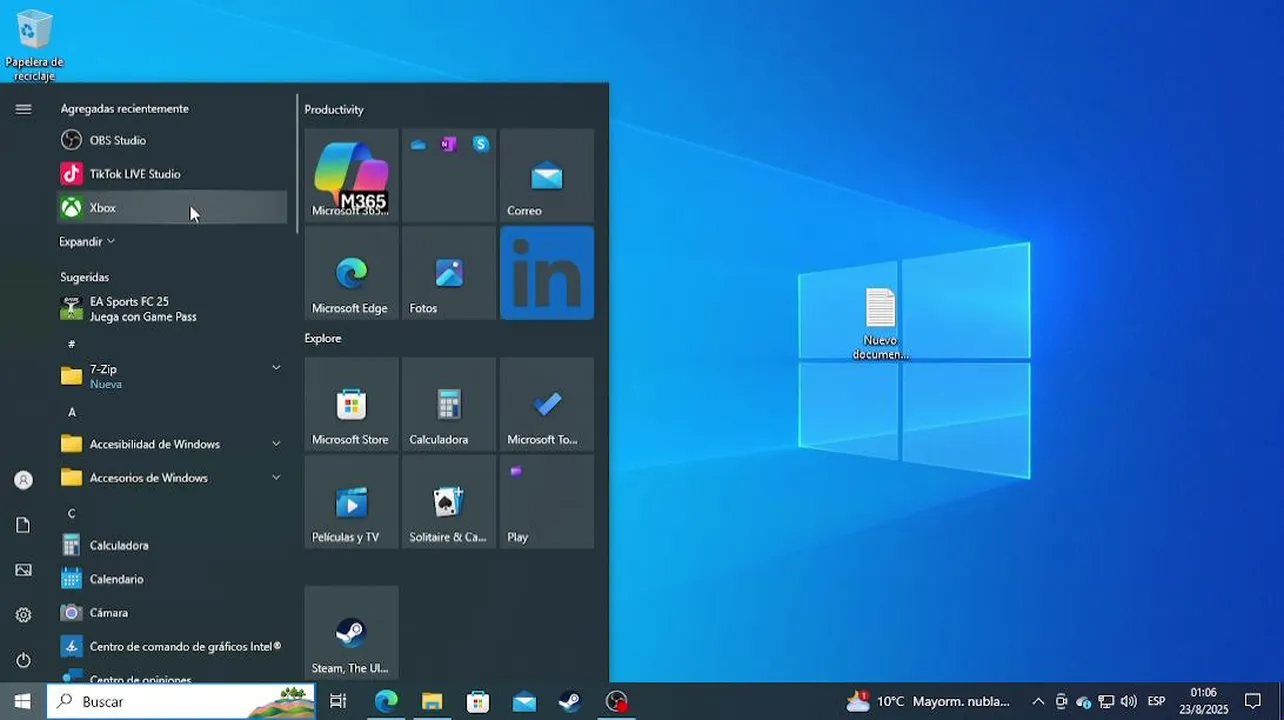Open File Explorer from taskbar
This screenshot has width=1284, height=720.
point(432,702)
